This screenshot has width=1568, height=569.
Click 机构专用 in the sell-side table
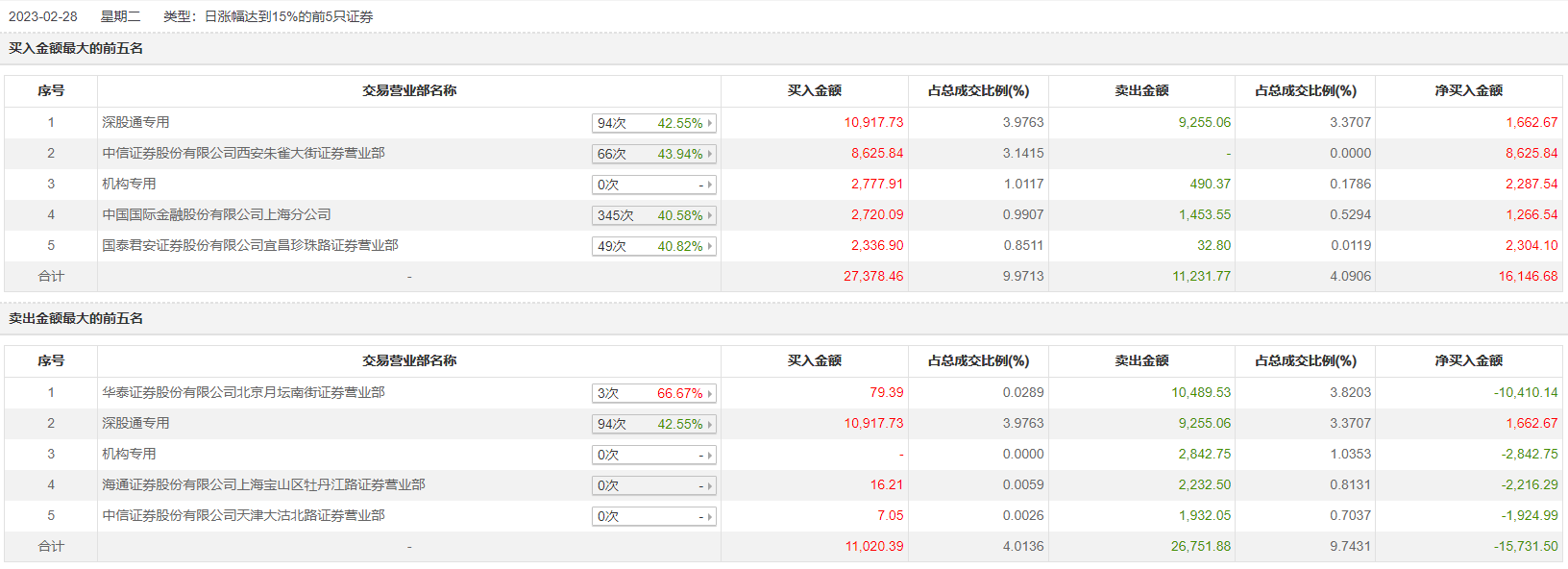[x=129, y=454]
